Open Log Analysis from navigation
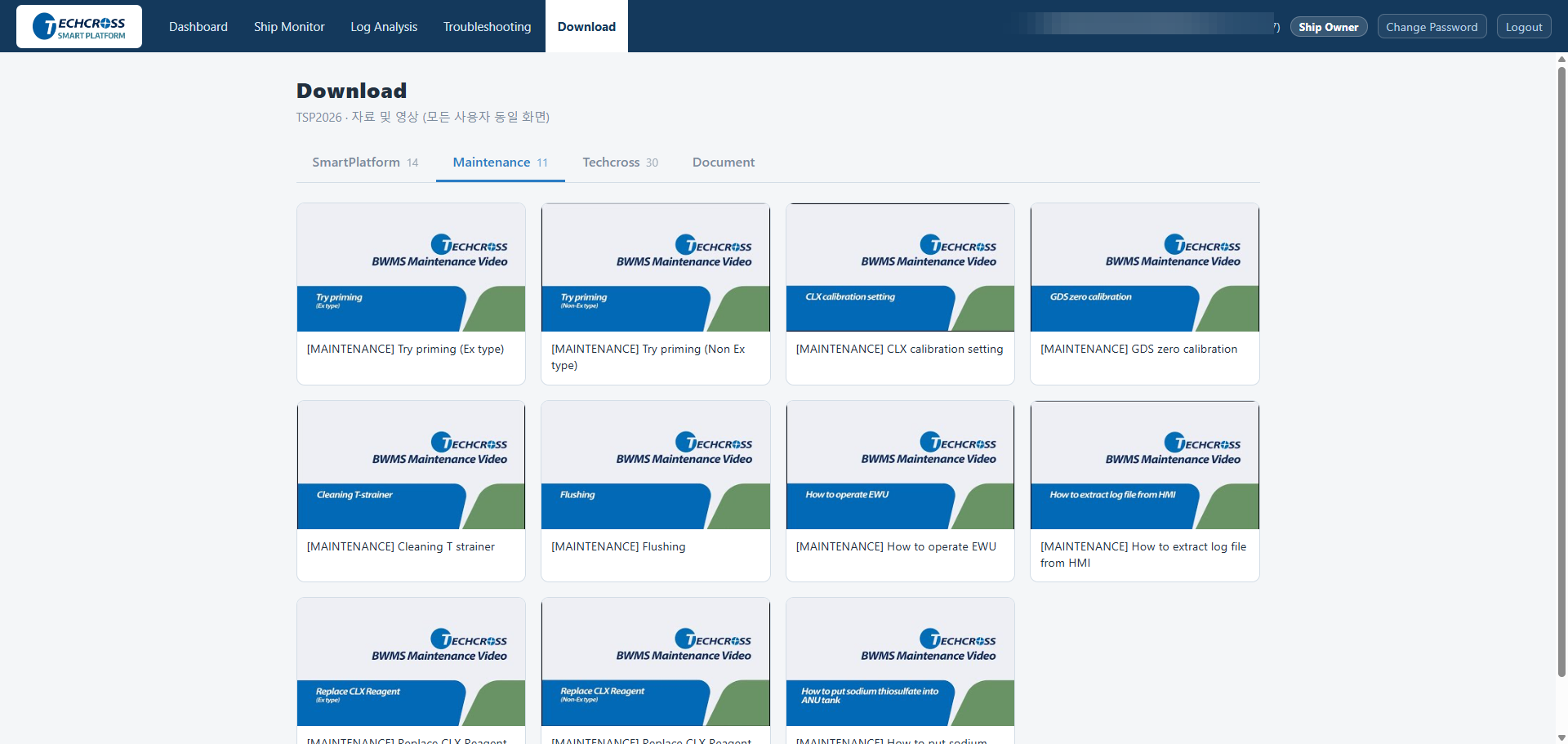The height and width of the screenshot is (744, 1568). 384,27
